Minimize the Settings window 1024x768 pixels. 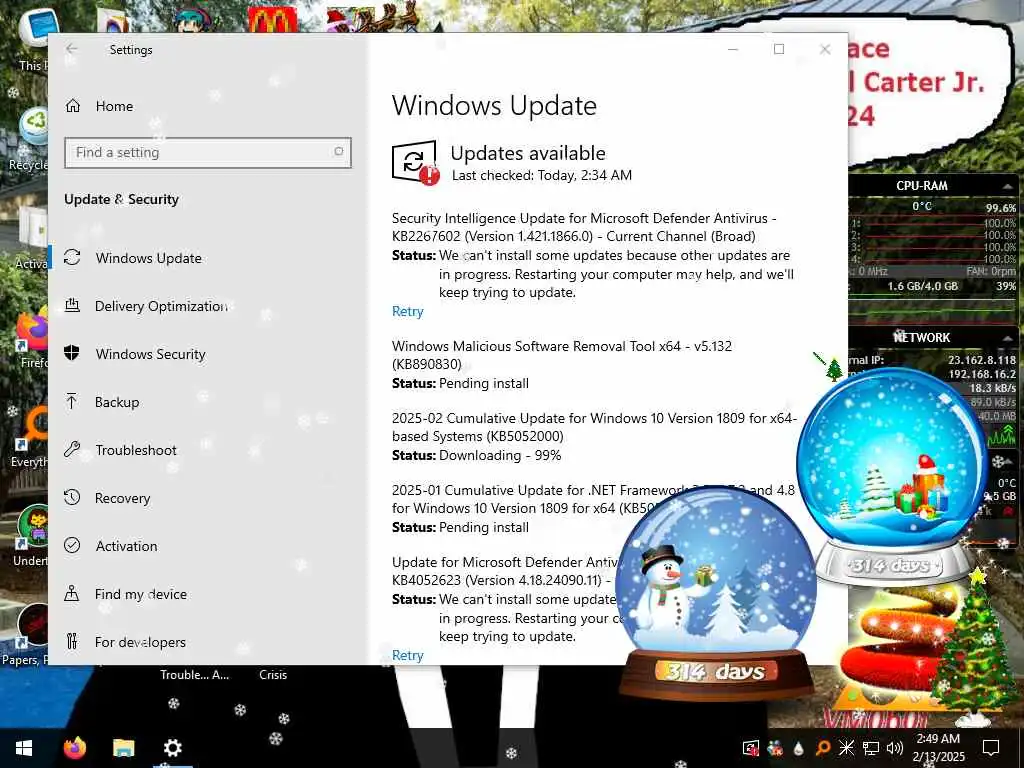(733, 49)
